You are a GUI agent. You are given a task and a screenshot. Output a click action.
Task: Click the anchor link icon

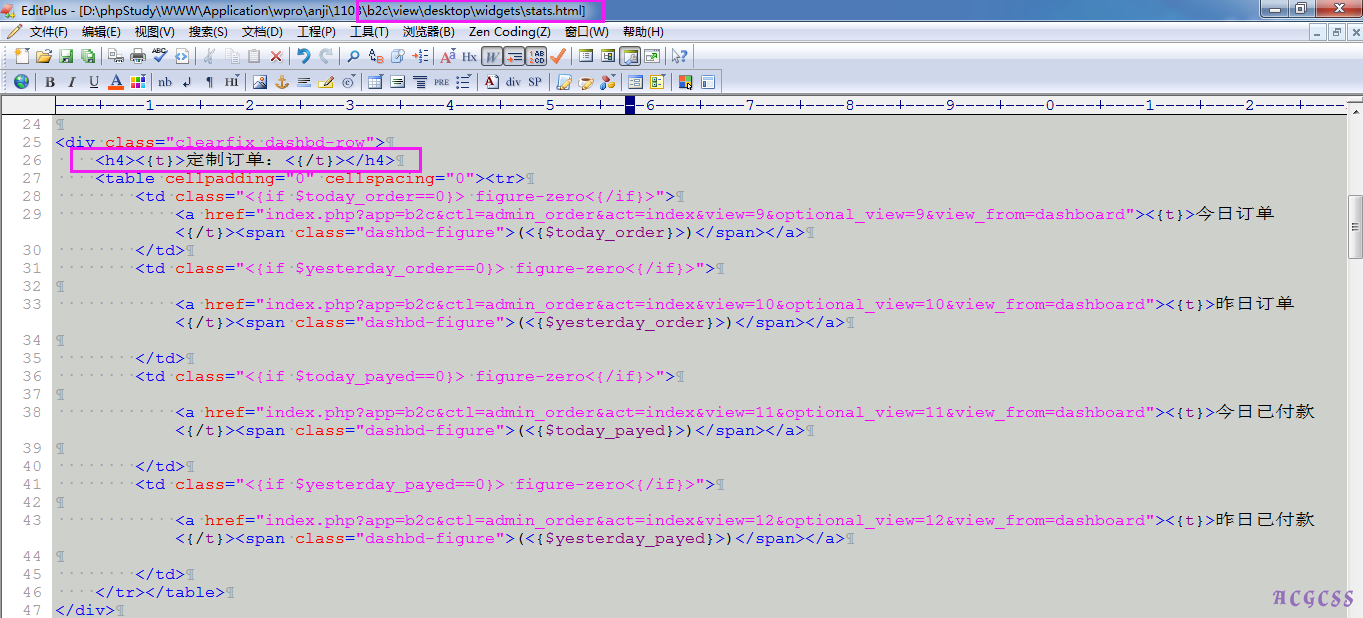282,82
